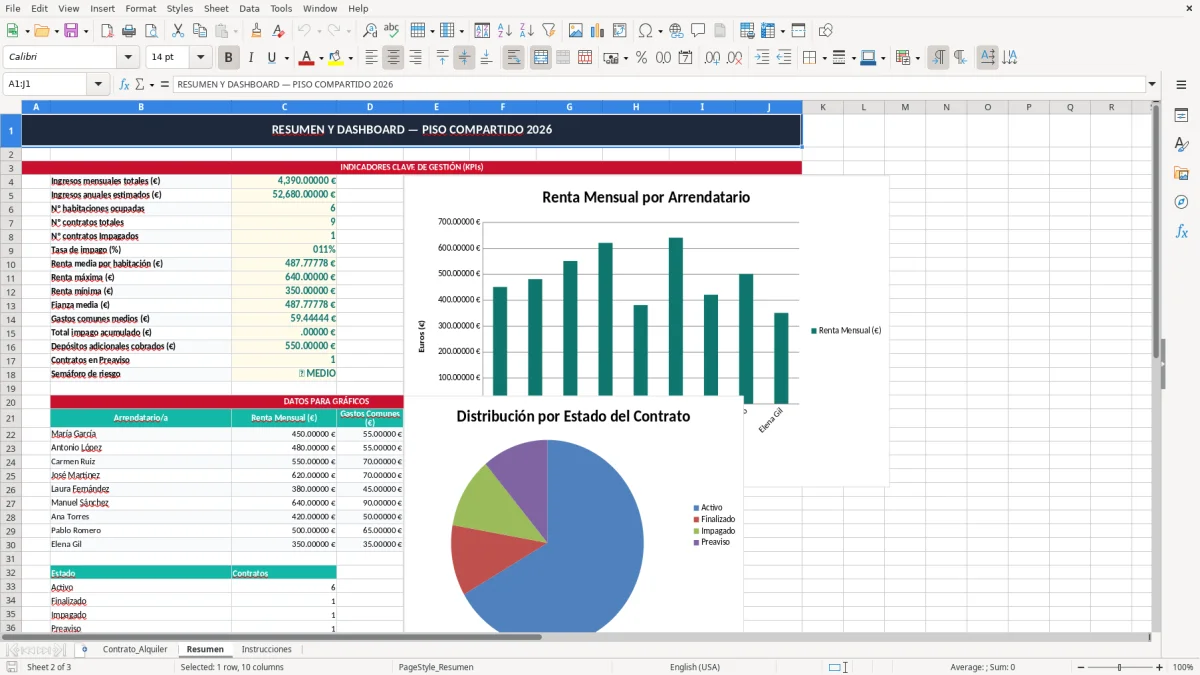Click the Sum sigma button
The height and width of the screenshot is (675, 1200).
click(x=139, y=84)
